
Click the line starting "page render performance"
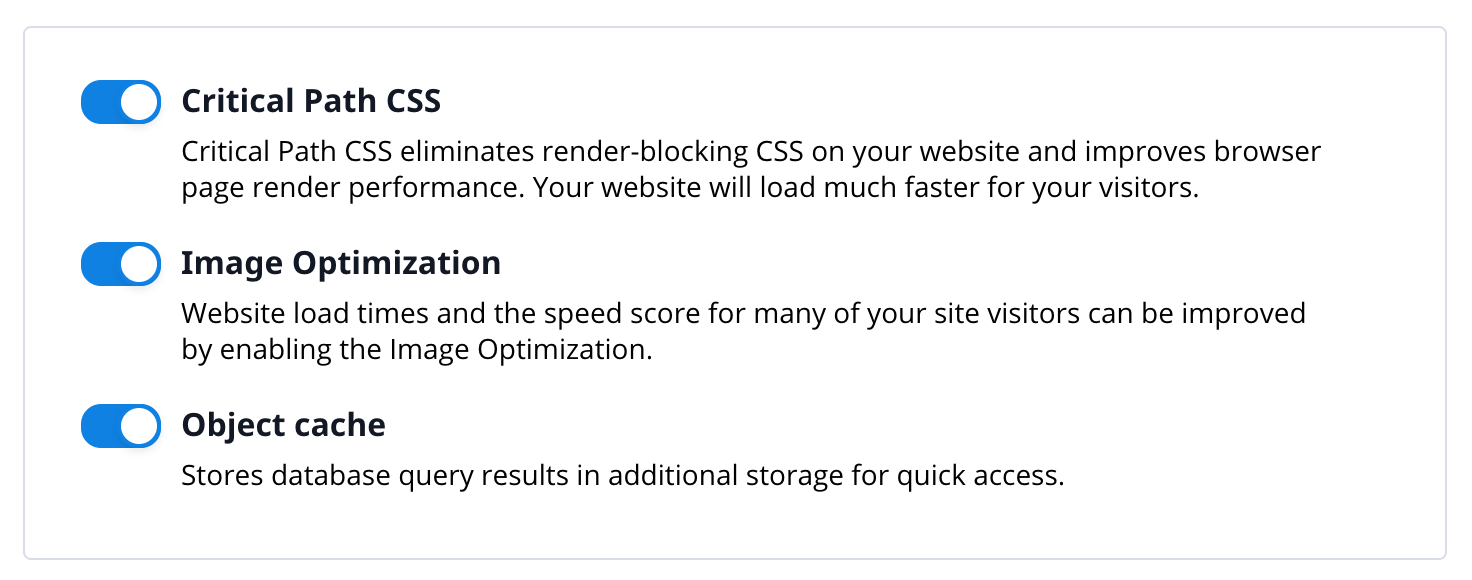[689, 189]
